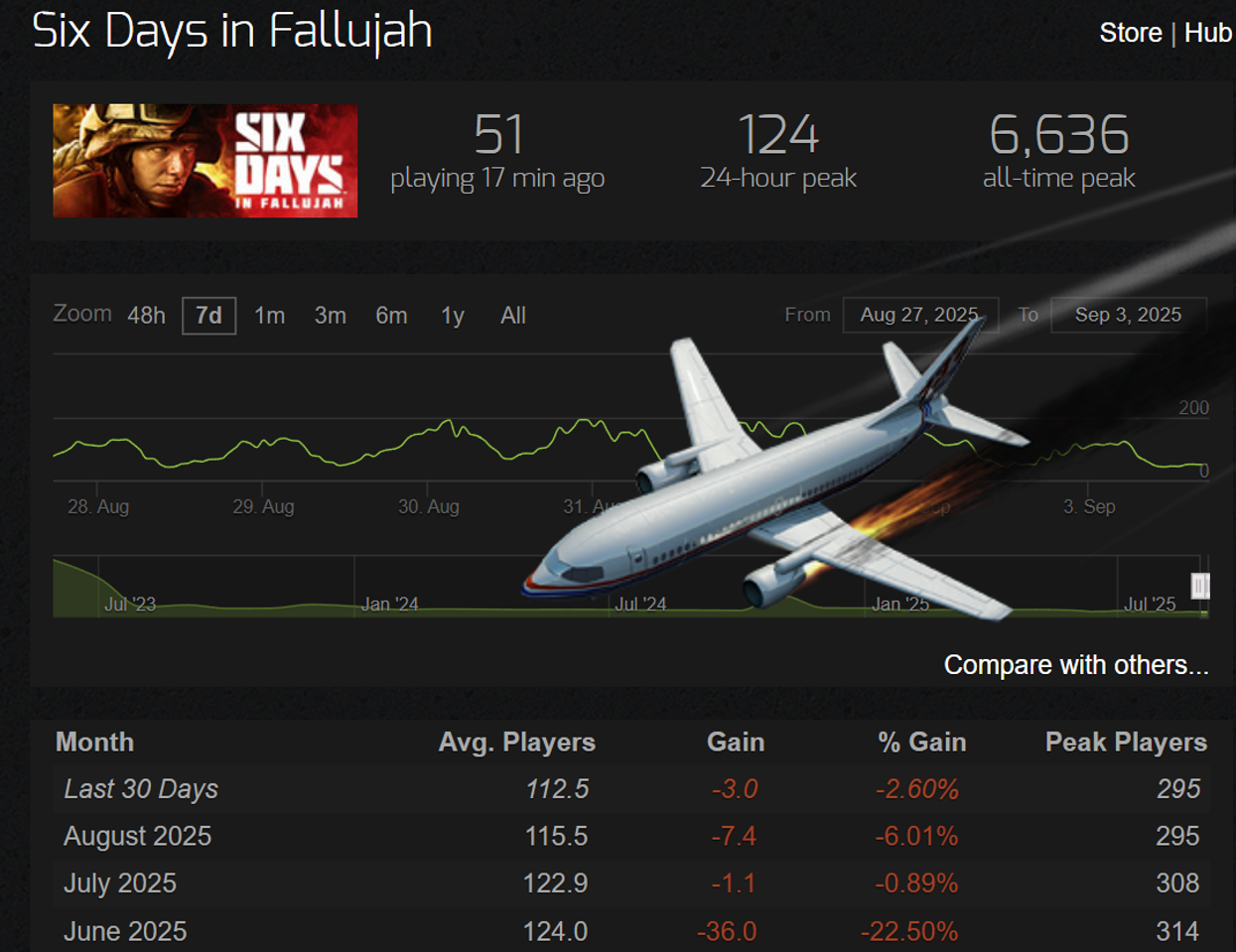
Task: Click the 29. Aug point on chart axis
Action: click(263, 506)
